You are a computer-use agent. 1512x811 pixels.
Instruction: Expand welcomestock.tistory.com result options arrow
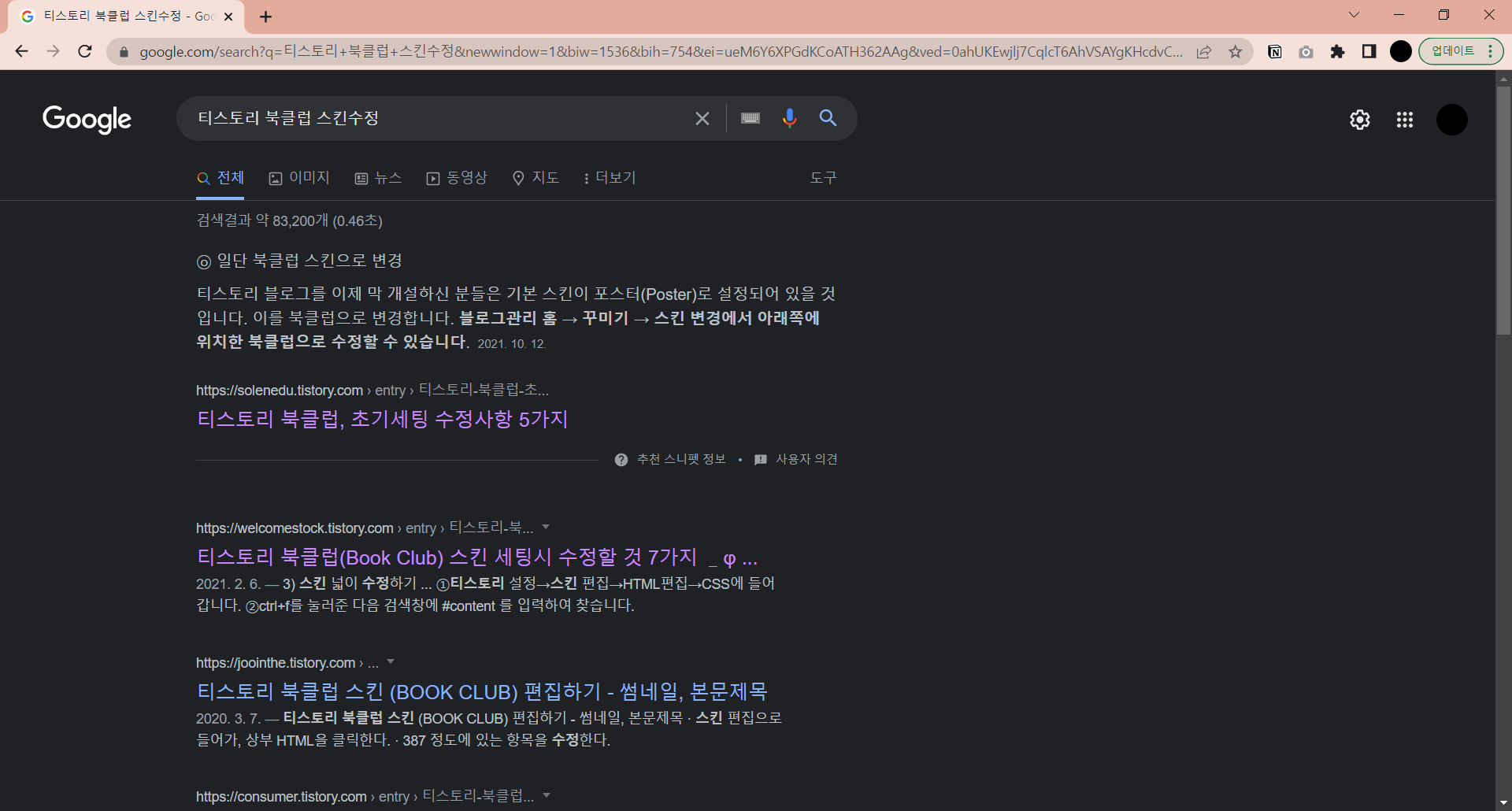click(546, 527)
